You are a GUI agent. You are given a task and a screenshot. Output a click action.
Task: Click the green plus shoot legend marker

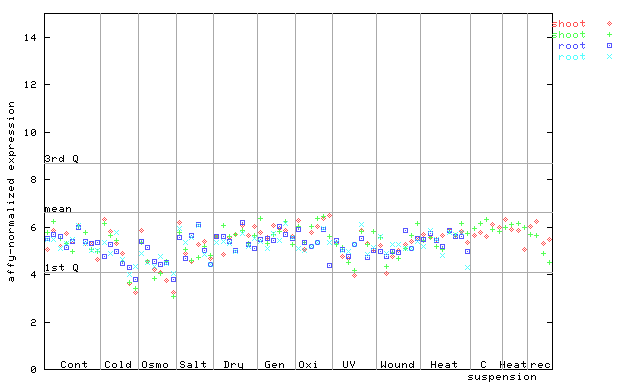[609, 35]
